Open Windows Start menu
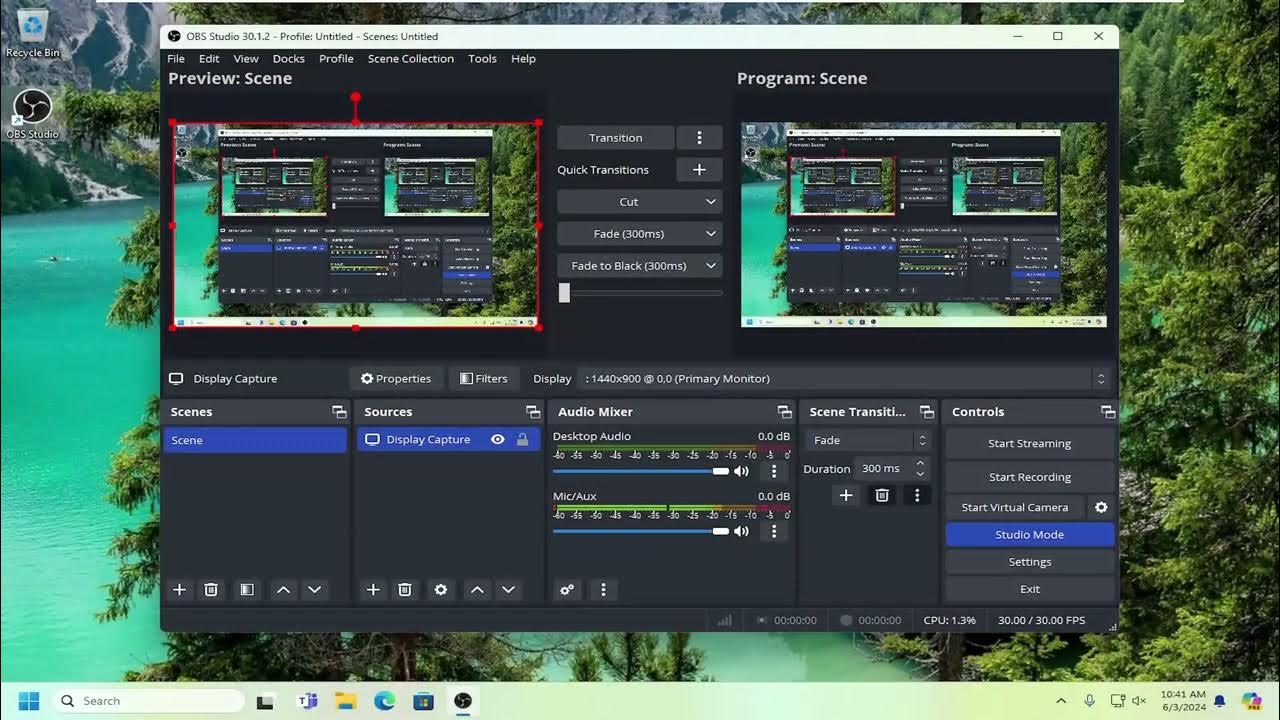This screenshot has width=1280, height=720. (x=28, y=701)
